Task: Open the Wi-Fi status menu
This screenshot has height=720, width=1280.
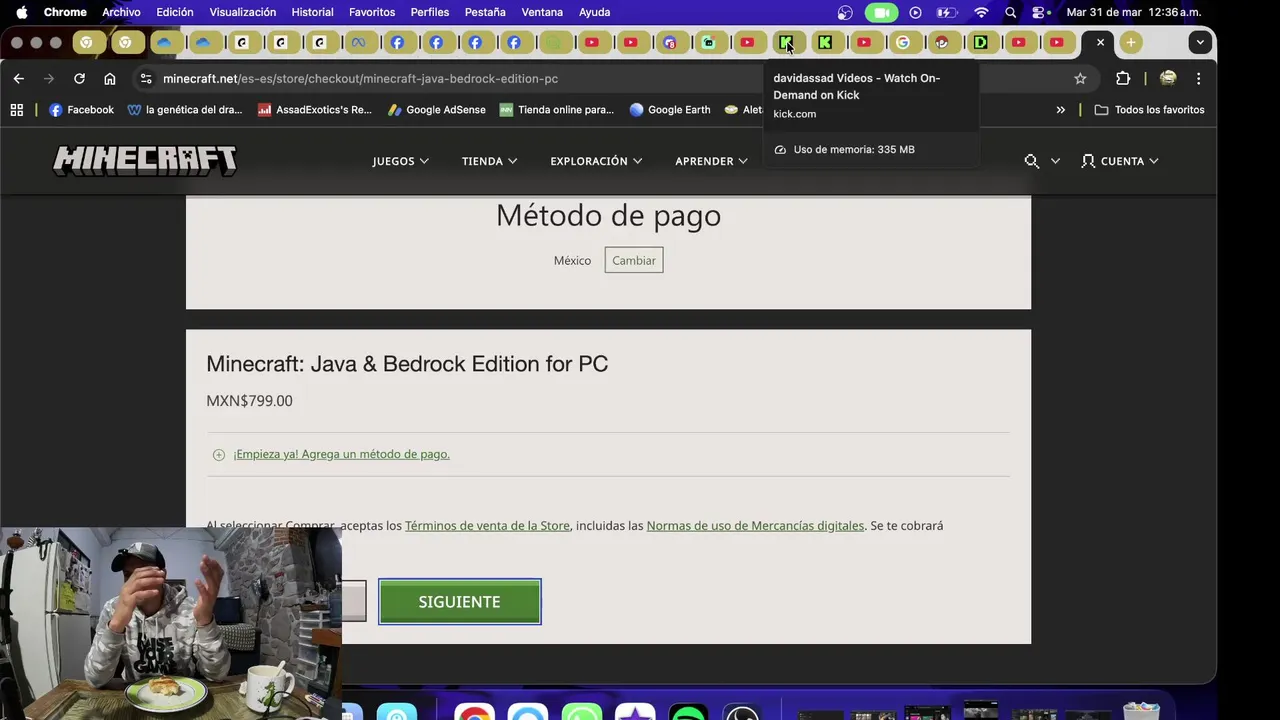Action: pos(981,12)
